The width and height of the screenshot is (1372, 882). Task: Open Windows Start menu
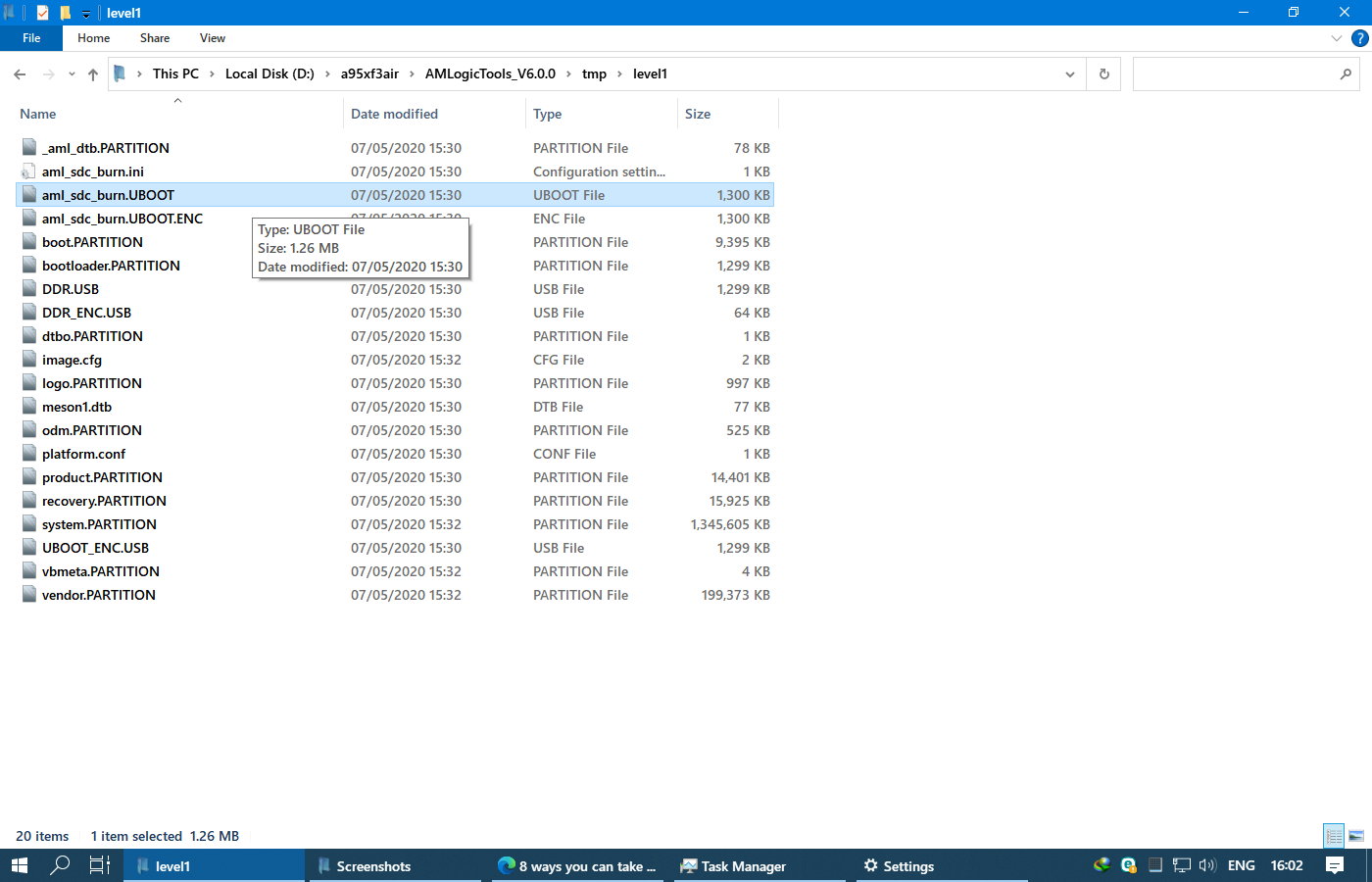click(x=20, y=865)
